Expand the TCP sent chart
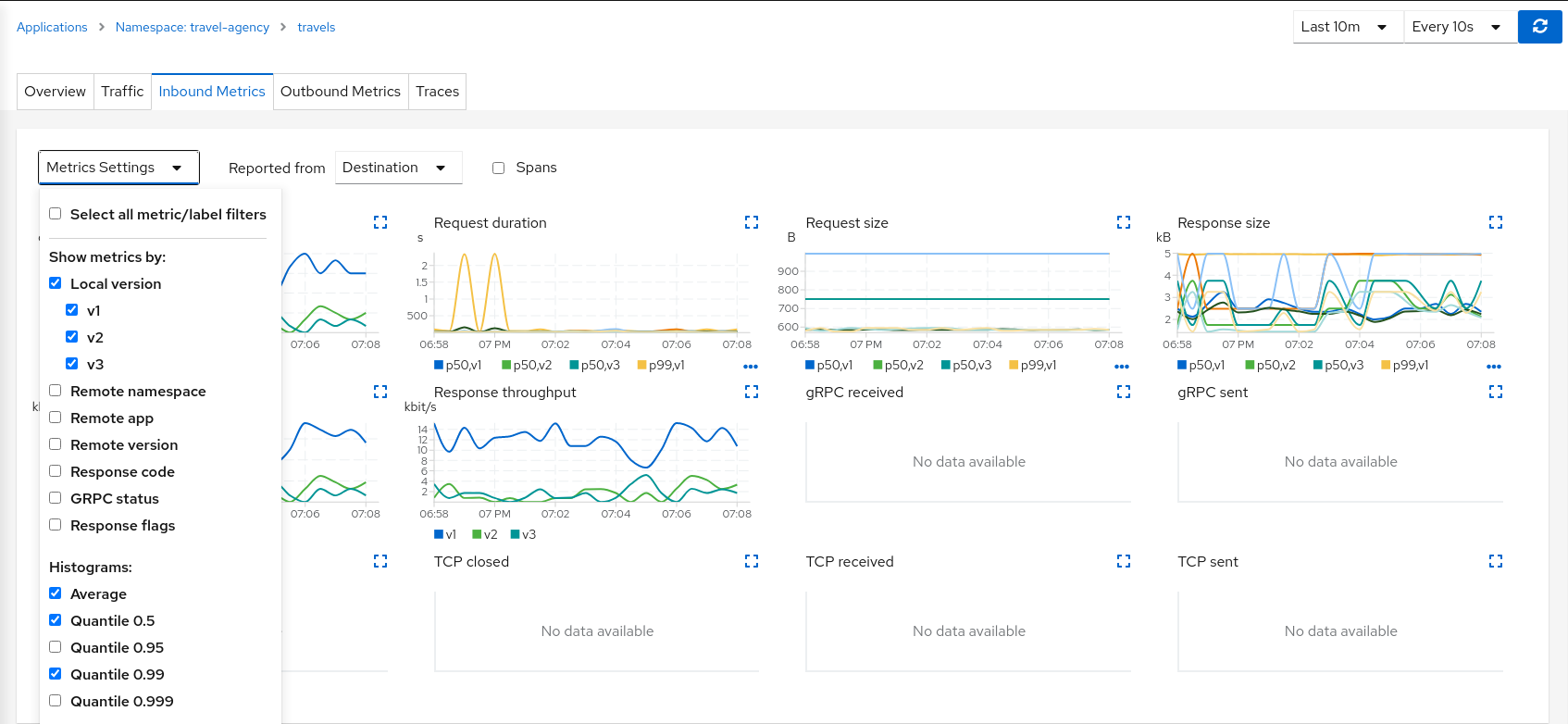 click(1495, 561)
